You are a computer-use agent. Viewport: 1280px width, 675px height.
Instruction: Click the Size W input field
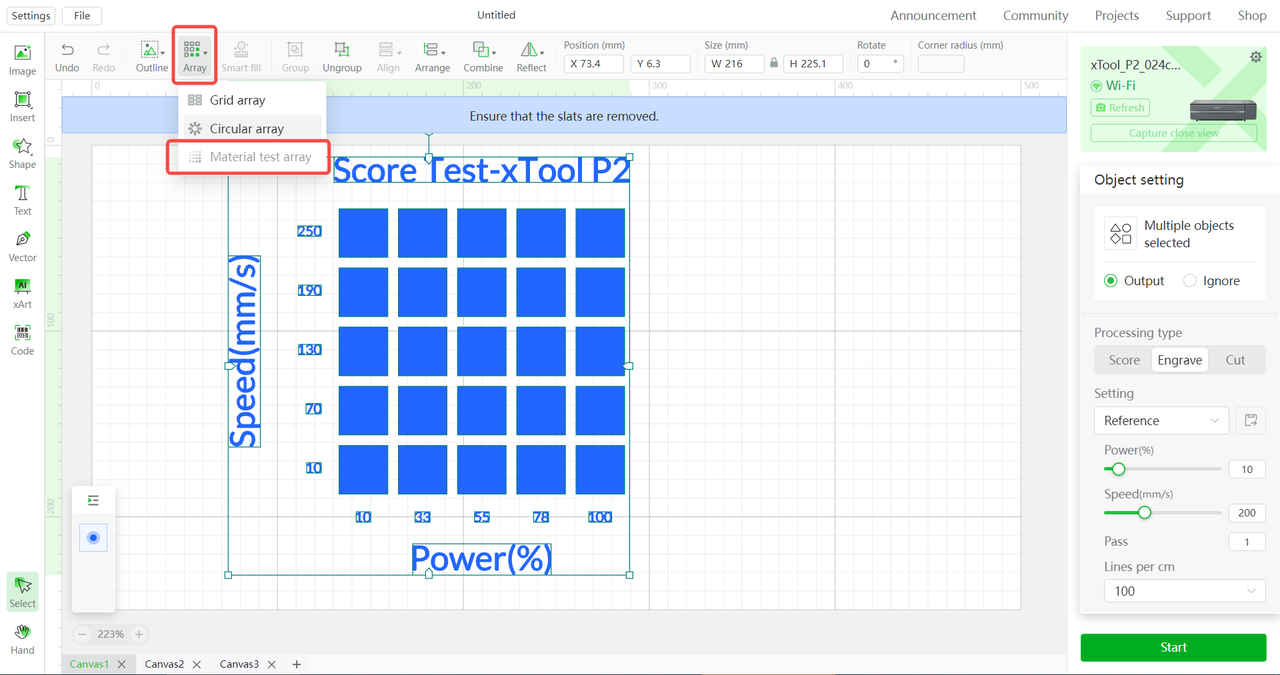click(733, 63)
